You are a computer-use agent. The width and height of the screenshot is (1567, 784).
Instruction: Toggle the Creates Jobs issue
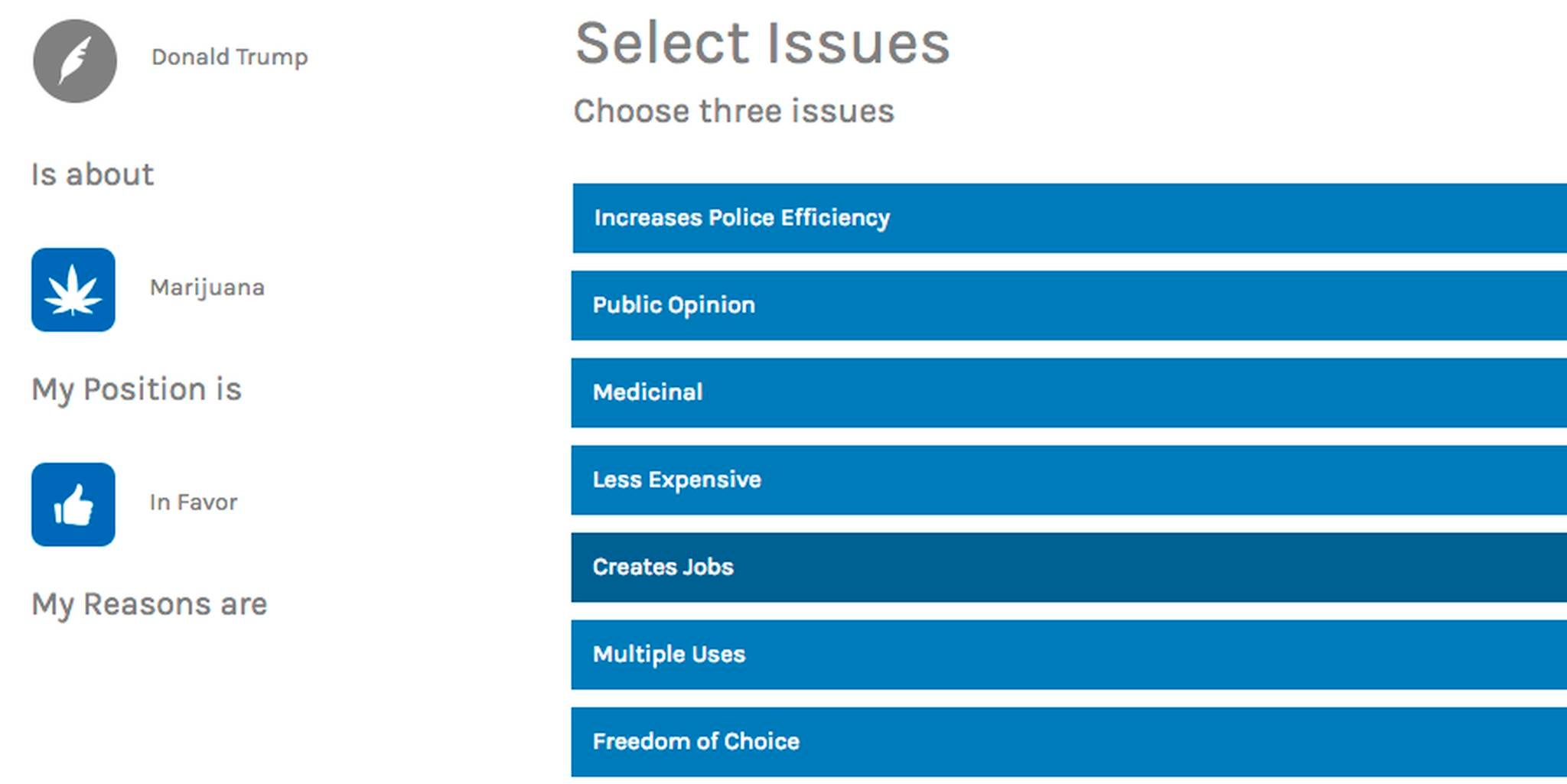[x=1068, y=567]
